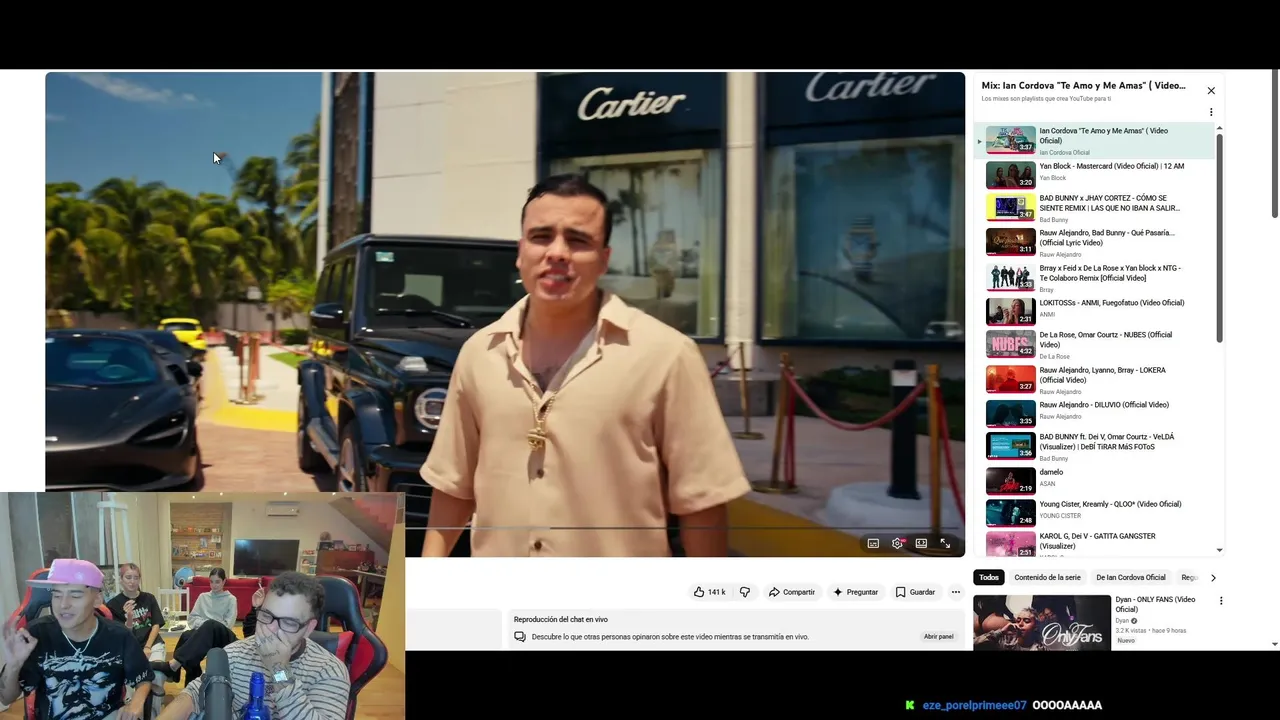Screen dimensions: 1280x720
Task: Open the Compartir share dialog
Action: tap(791, 592)
